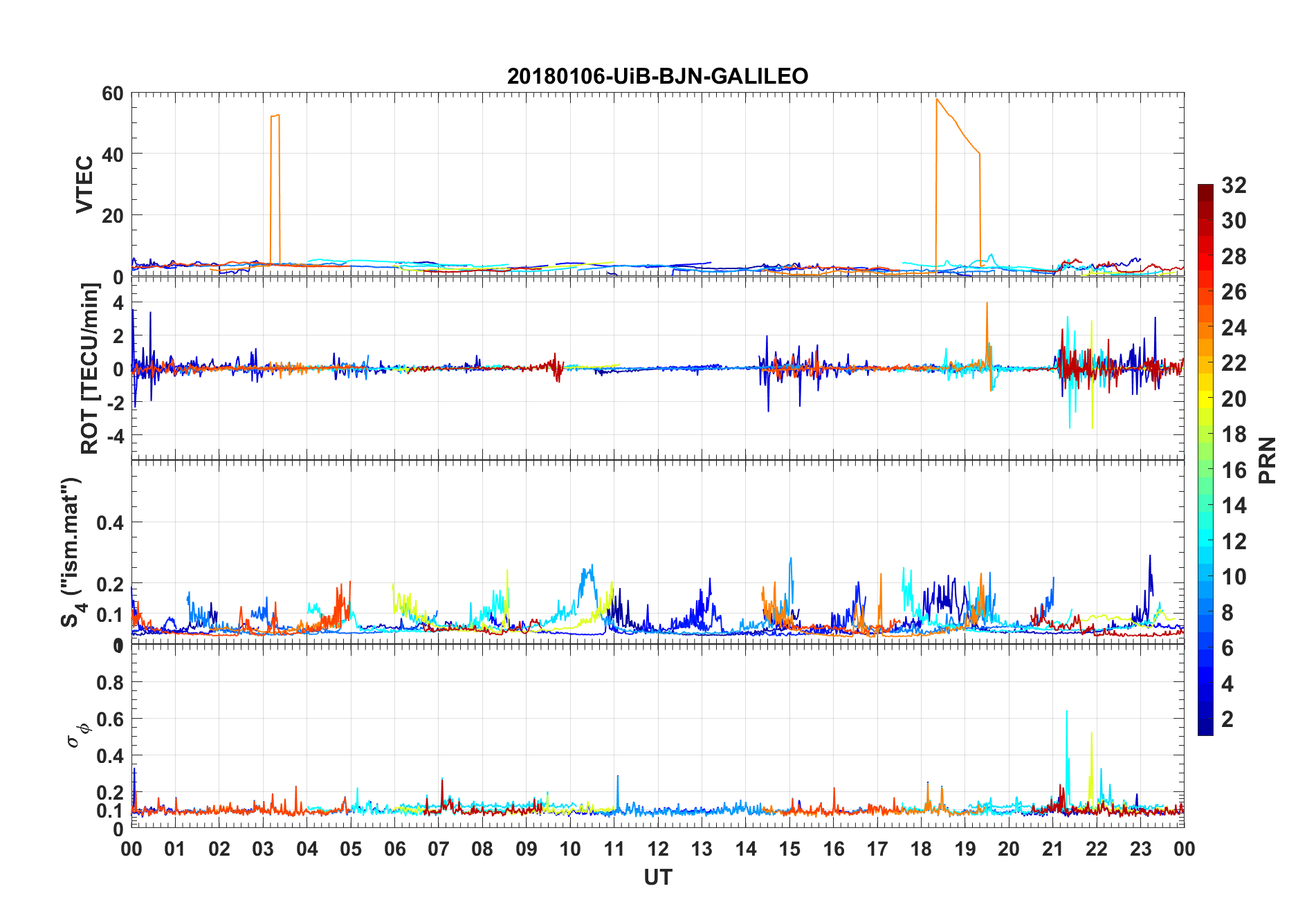Click the 21 hour tick on the UT axis
The width and height of the screenshot is (1316, 920).
click(1052, 849)
